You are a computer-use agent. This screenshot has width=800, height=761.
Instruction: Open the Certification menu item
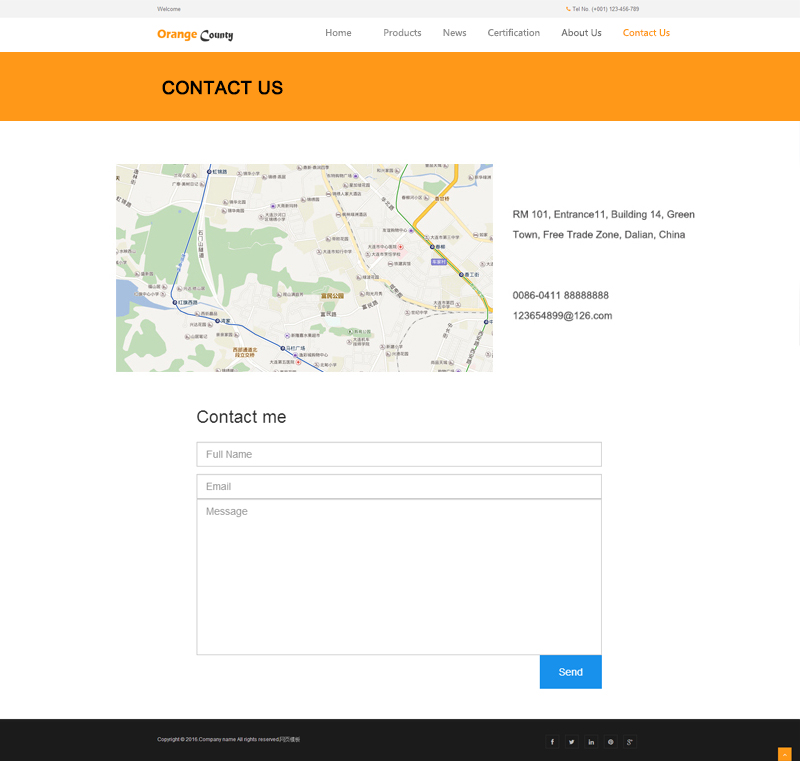point(513,33)
